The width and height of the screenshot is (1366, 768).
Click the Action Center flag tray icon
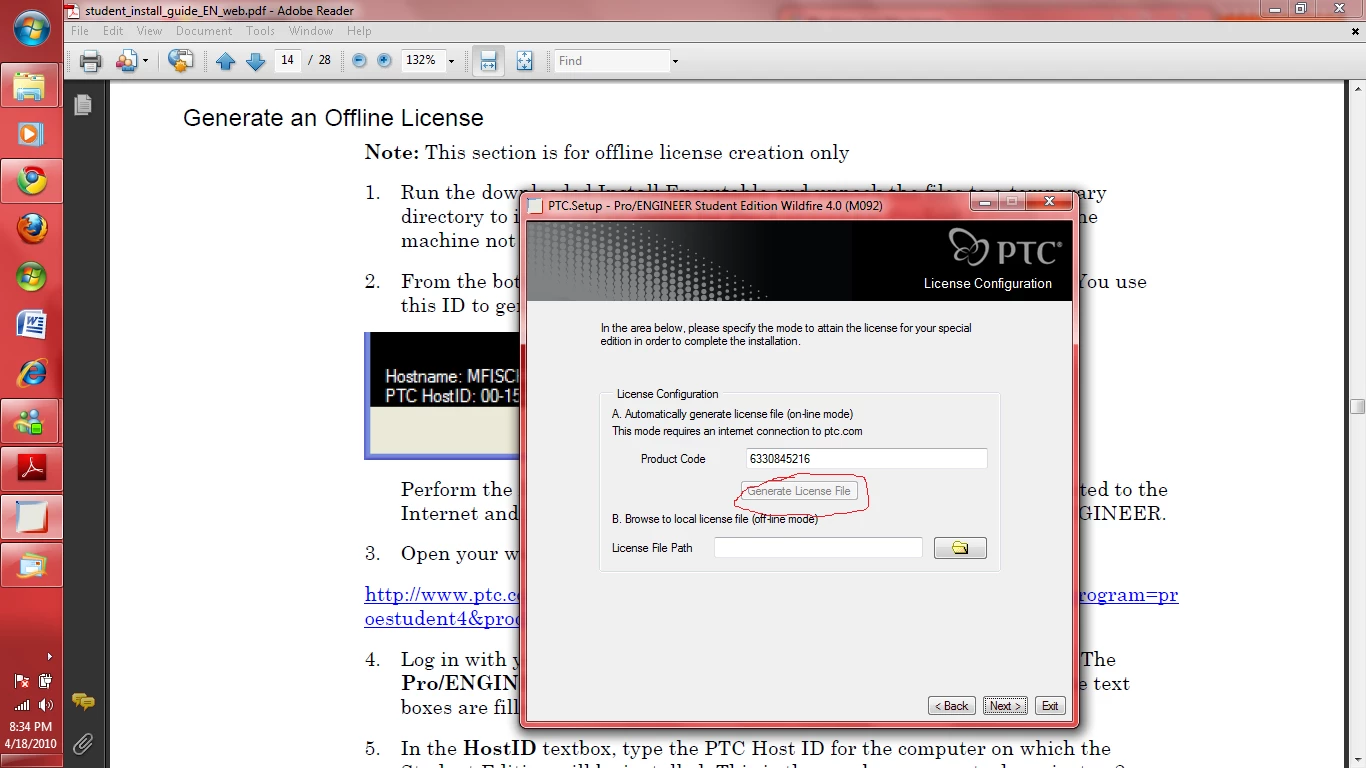pos(21,681)
